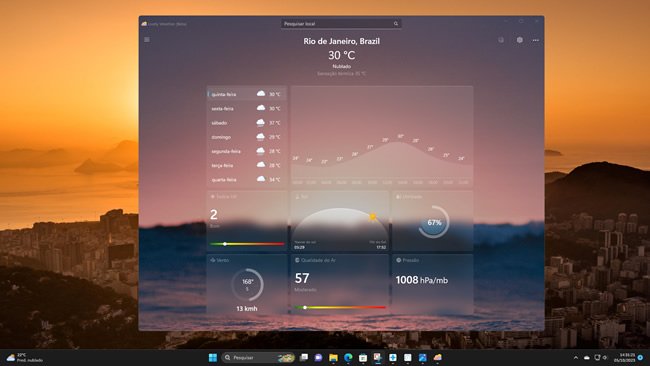Image resolution: width=650 pixels, height=366 pixels.
Task: Click the magnifier icon in search box
Action: (x=396, y=24)
